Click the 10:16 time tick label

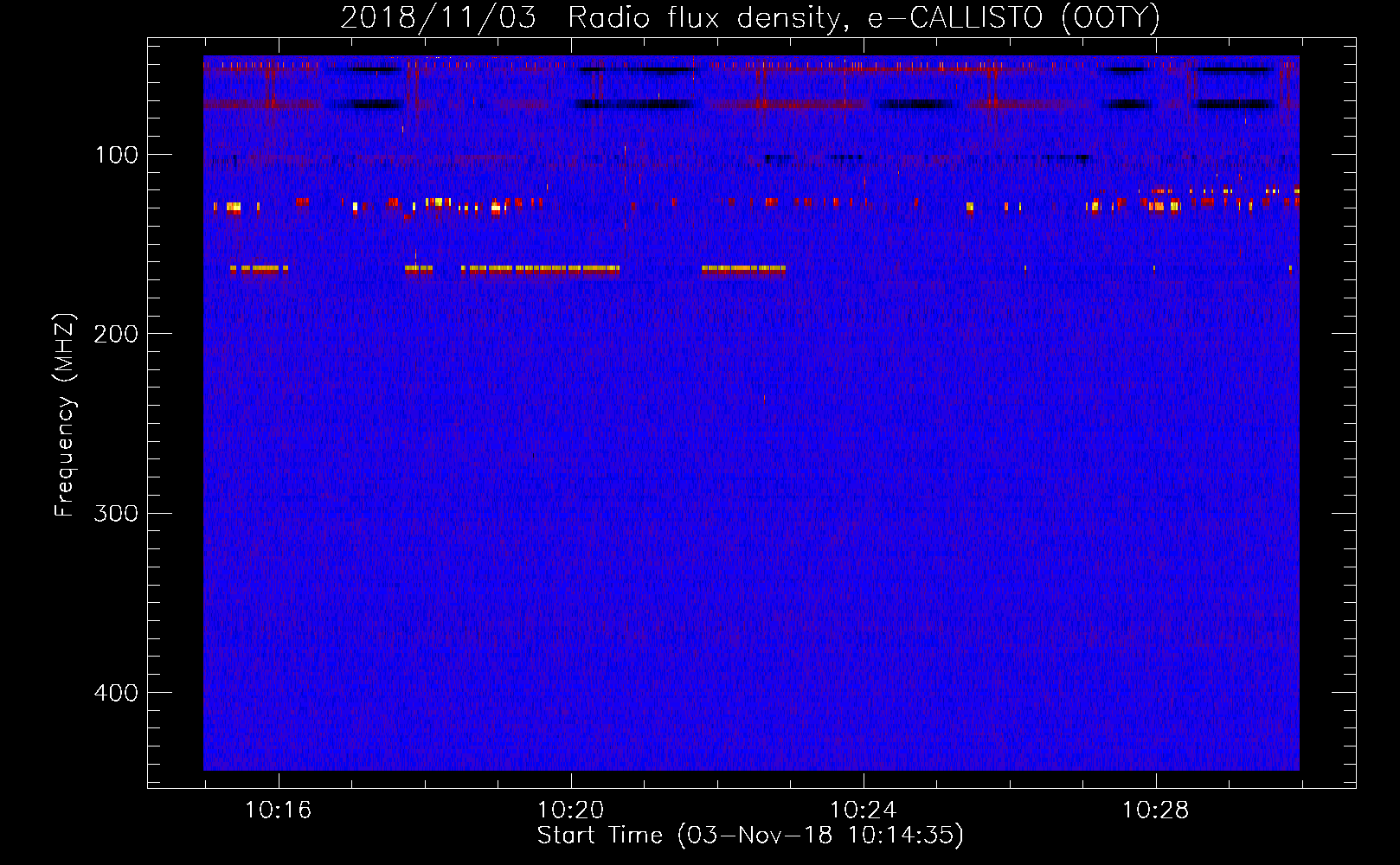point(278,811)
